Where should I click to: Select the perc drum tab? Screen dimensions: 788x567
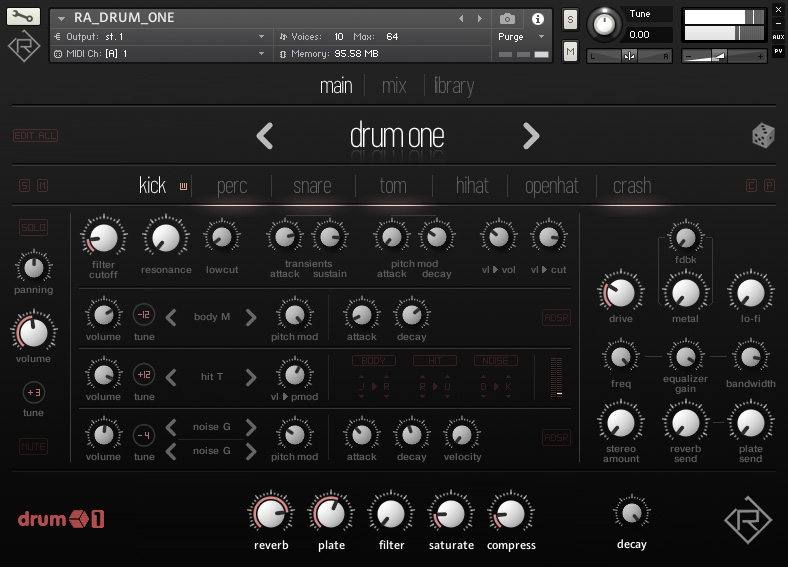(x=232, y=186)
